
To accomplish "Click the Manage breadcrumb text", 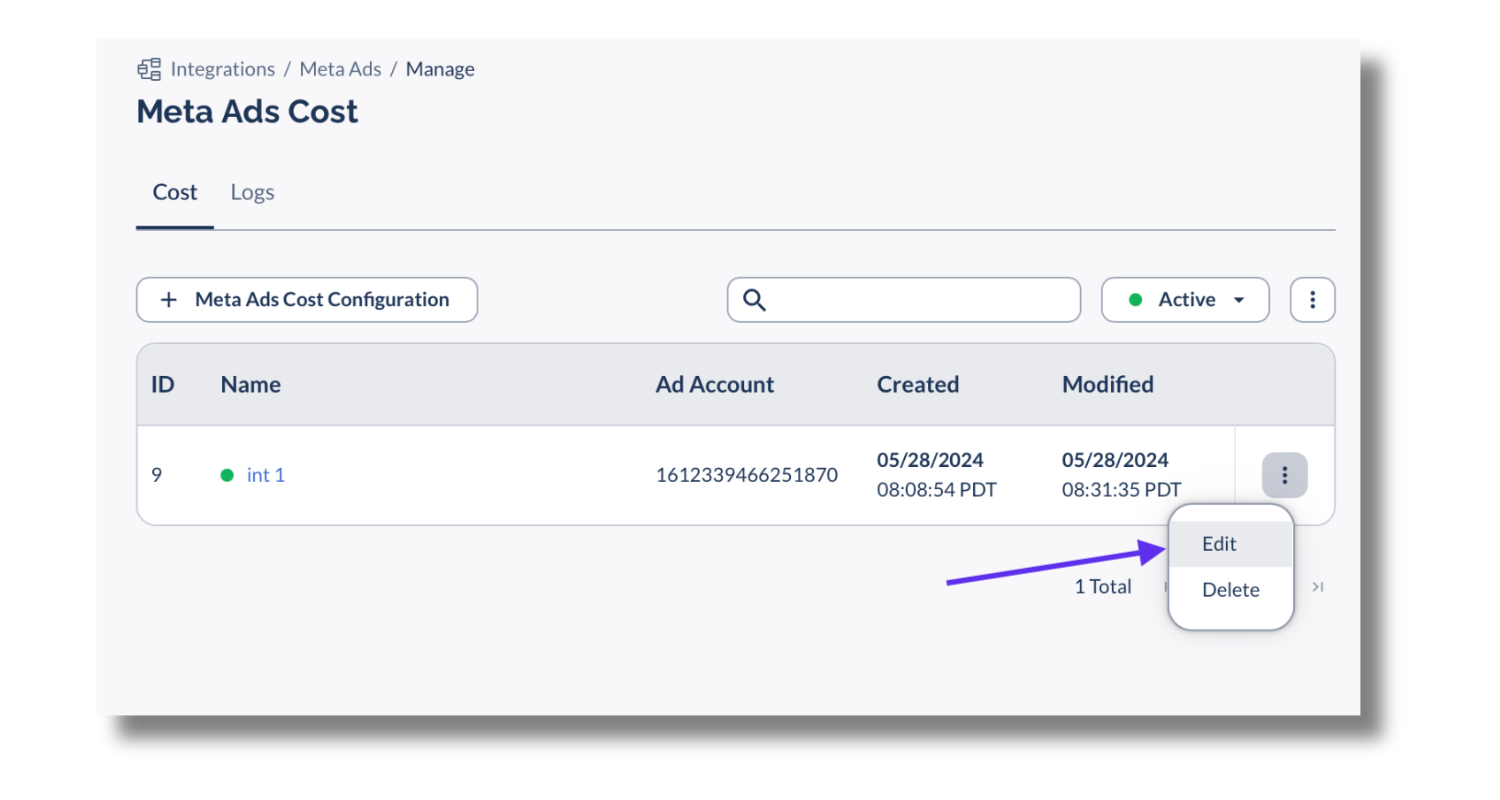I will click(x=440, y=69).
